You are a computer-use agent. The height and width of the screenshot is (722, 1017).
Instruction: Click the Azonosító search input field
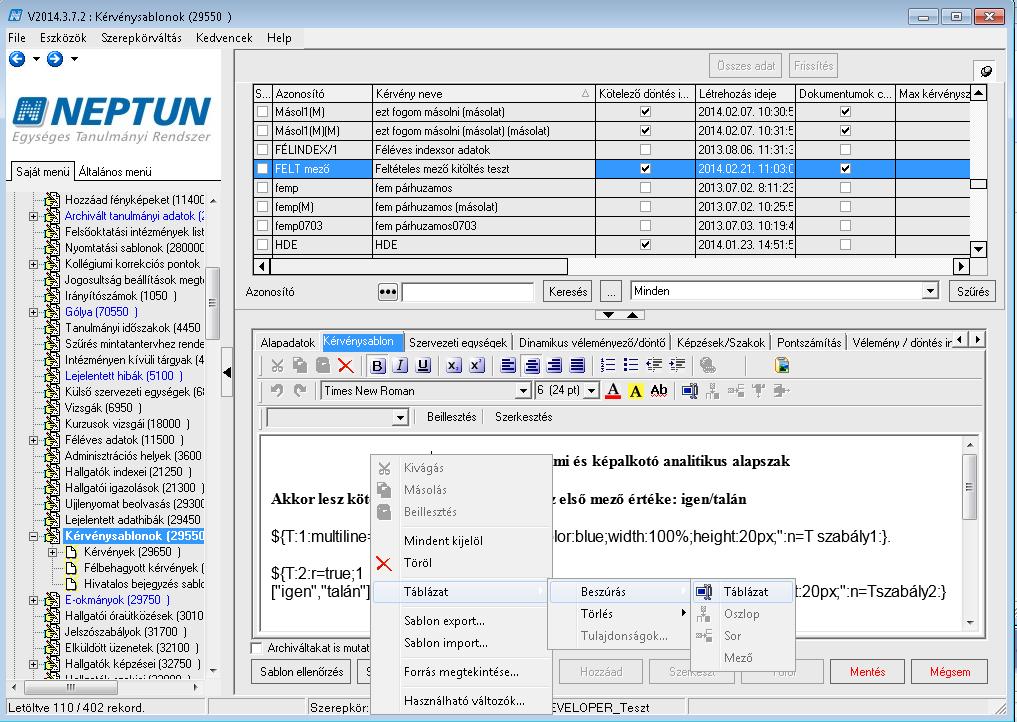[x=468, y=292]
